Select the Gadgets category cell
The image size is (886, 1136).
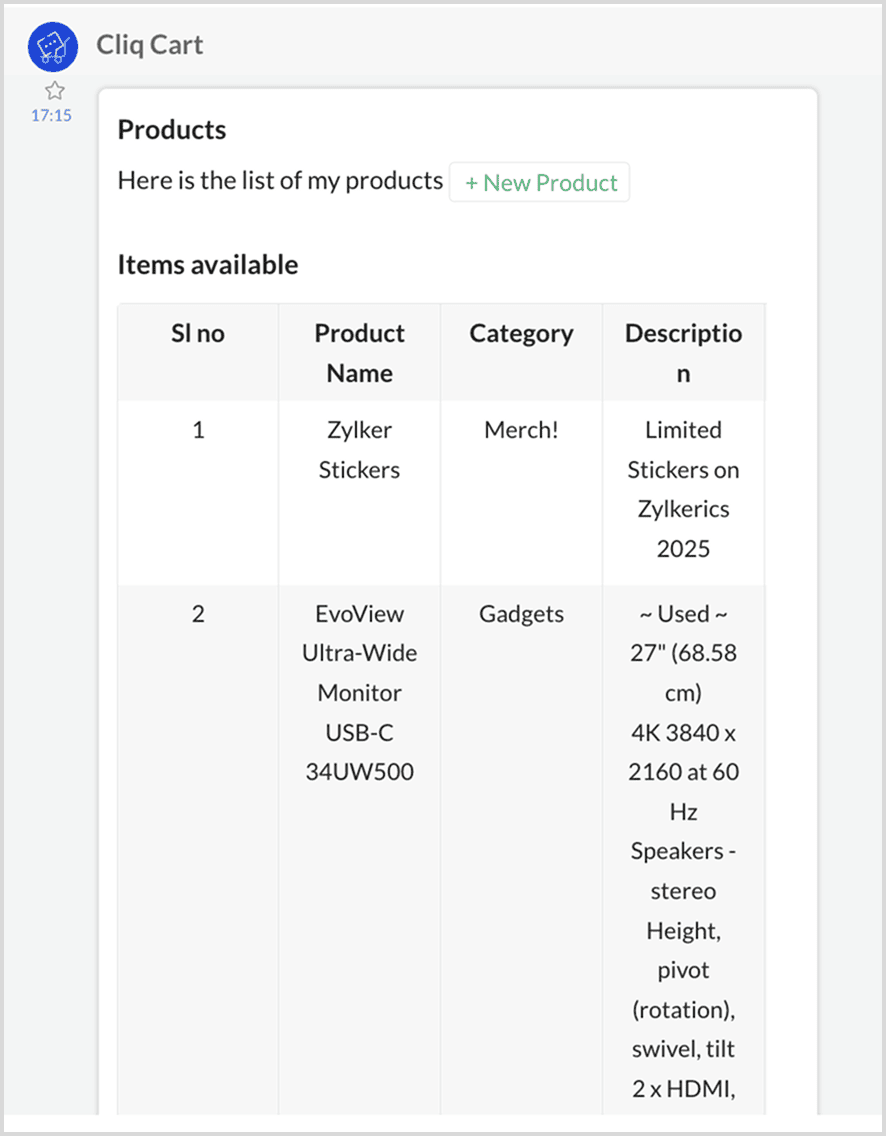(x=521, y=614)
